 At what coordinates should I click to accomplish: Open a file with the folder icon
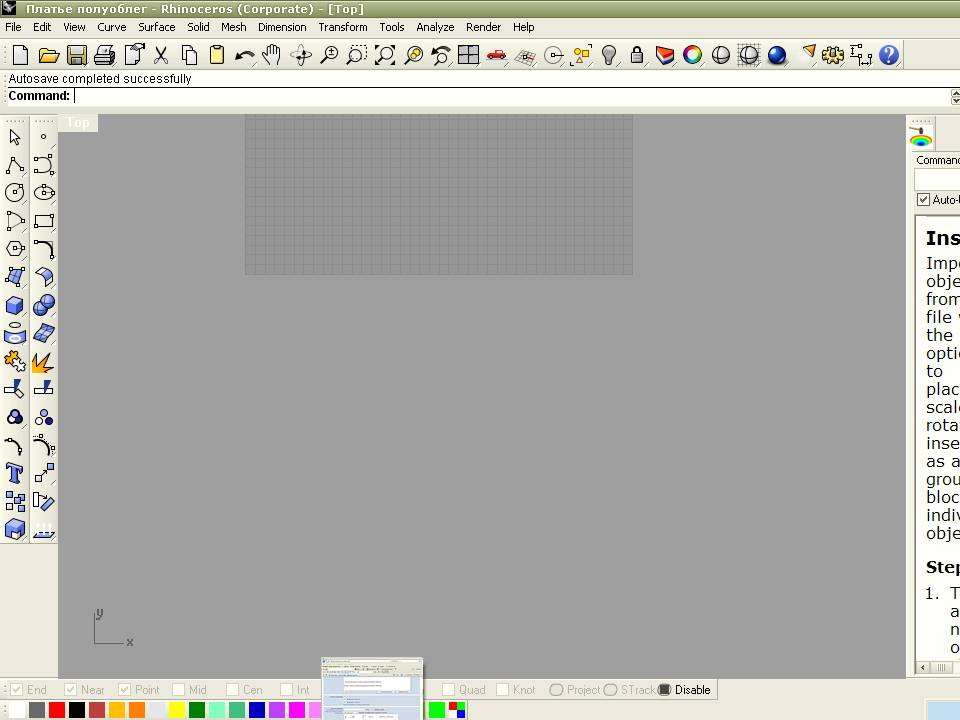(48, 55)
